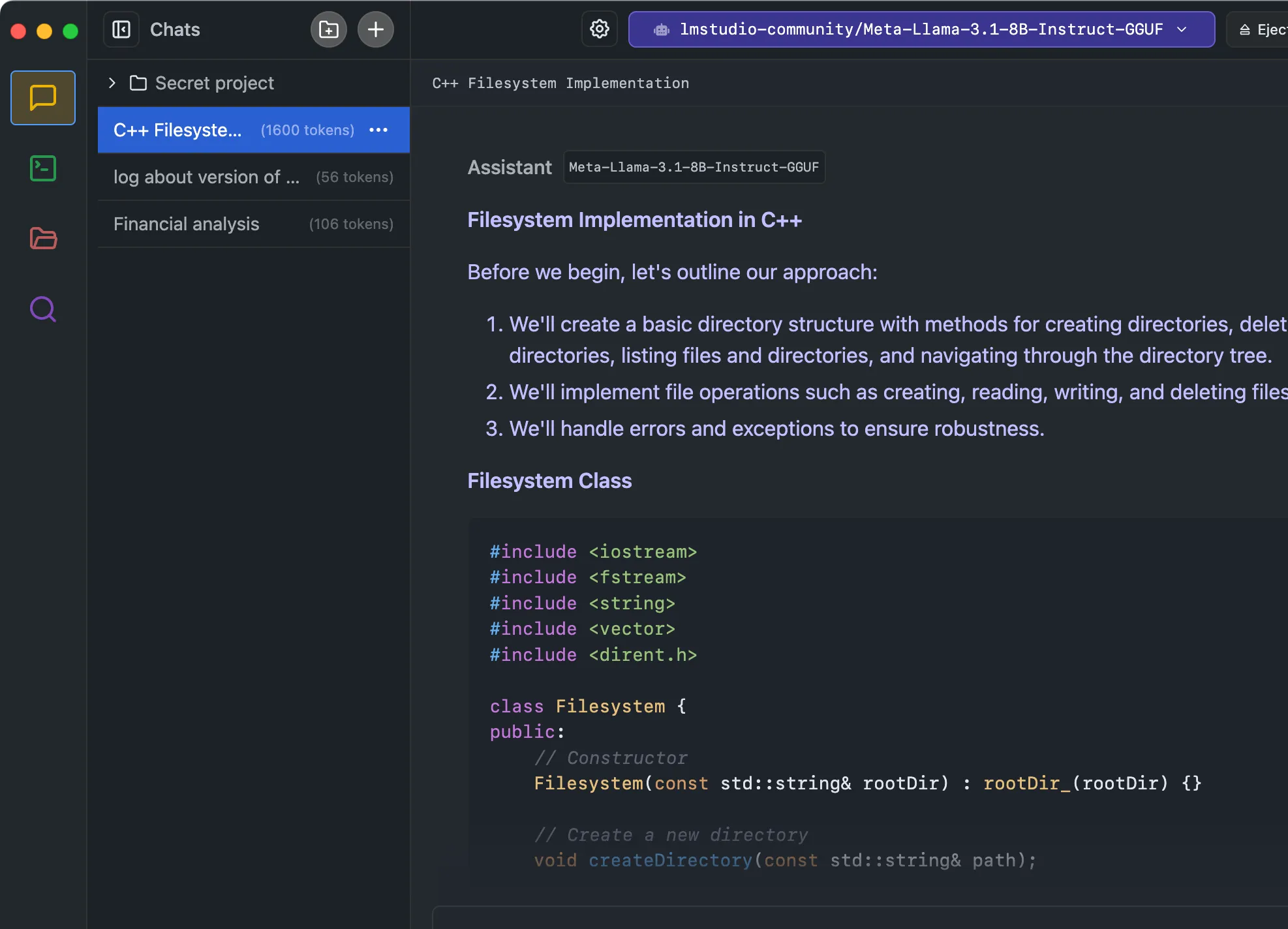Open the Developer terminal icon
The height and width of the screenshot is (929, 1288).
click(43, 168)
